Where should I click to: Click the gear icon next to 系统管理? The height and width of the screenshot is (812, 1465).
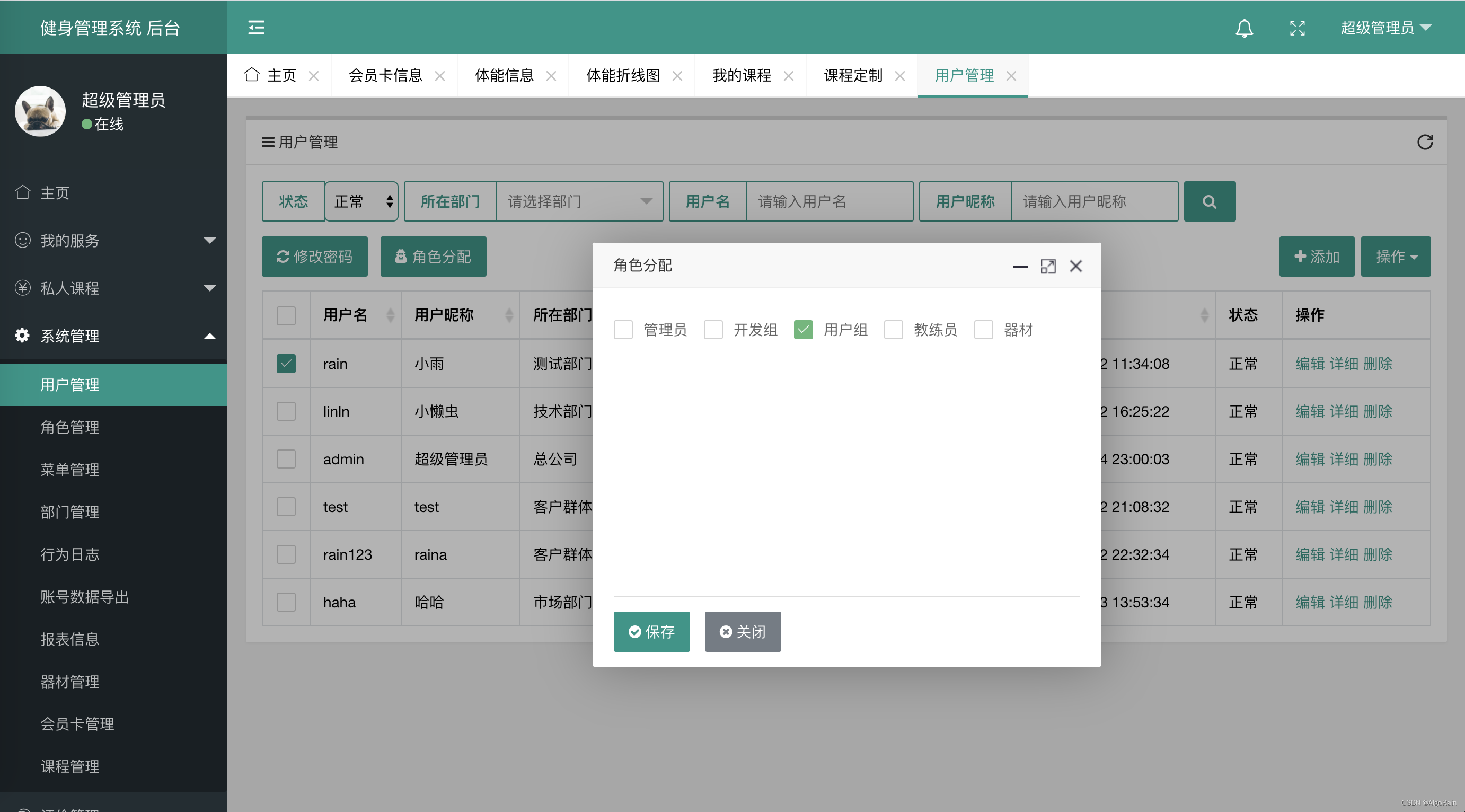point(22,336)
